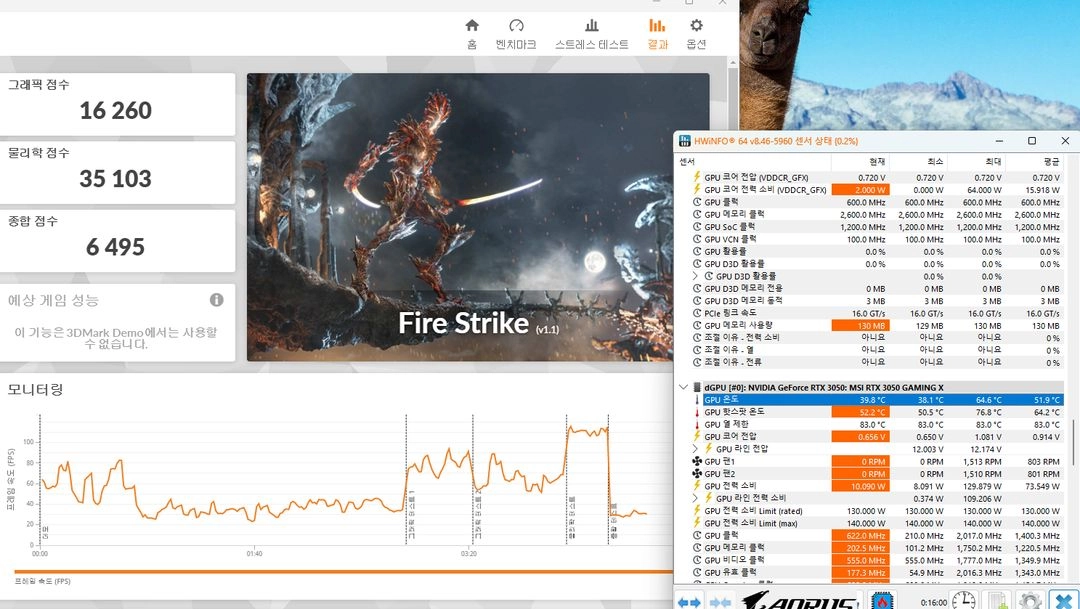Viewport: 1080px width, 609px height.
Task: Click icon of 조절 이유 - 열 row
Action: click(697, 350)
